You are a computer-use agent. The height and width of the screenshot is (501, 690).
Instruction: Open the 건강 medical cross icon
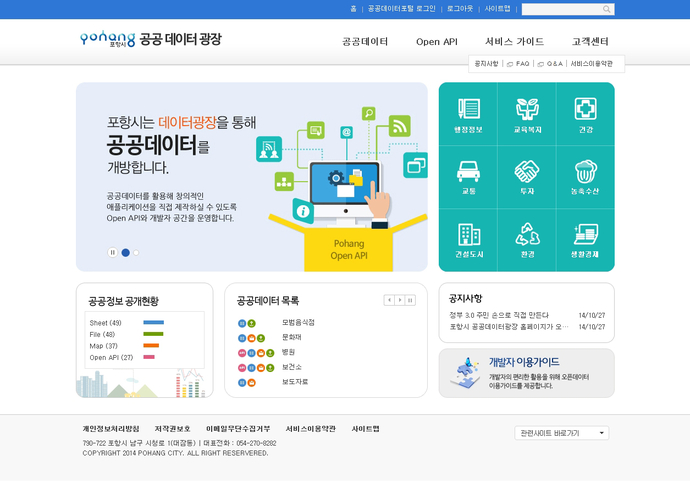coord(585,113)
